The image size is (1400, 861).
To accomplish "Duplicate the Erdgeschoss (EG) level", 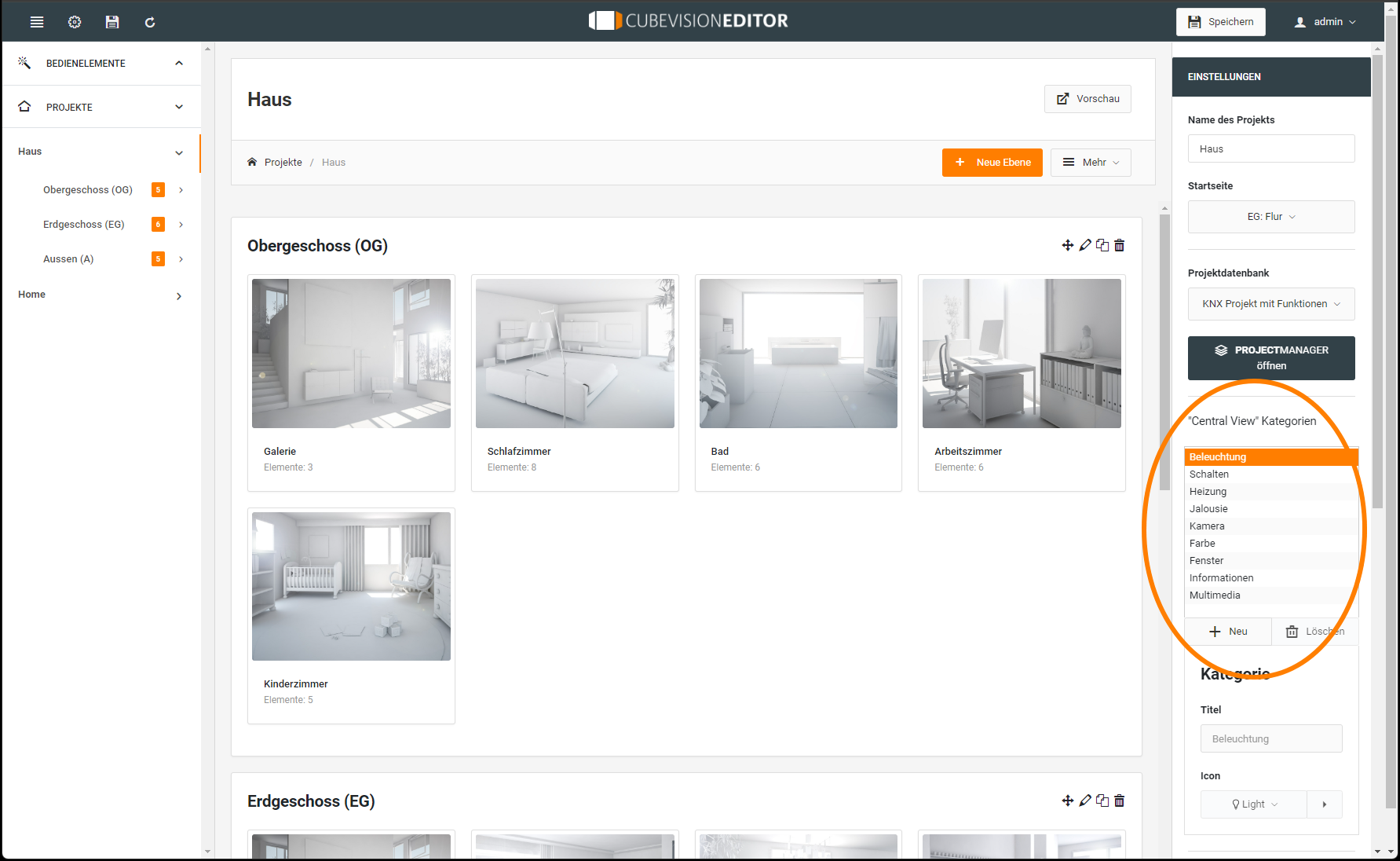I will click(x=1102, y=801).
